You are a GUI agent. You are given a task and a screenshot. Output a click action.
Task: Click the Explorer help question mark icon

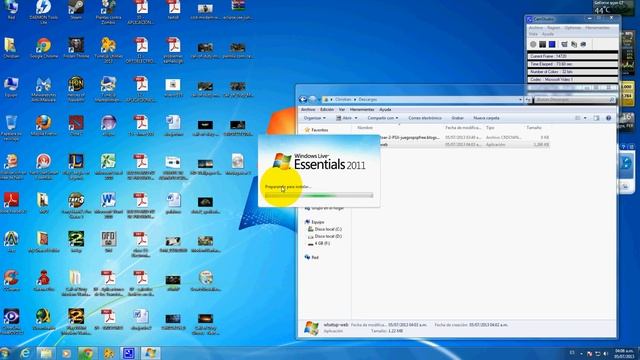[x=608, y=118]
